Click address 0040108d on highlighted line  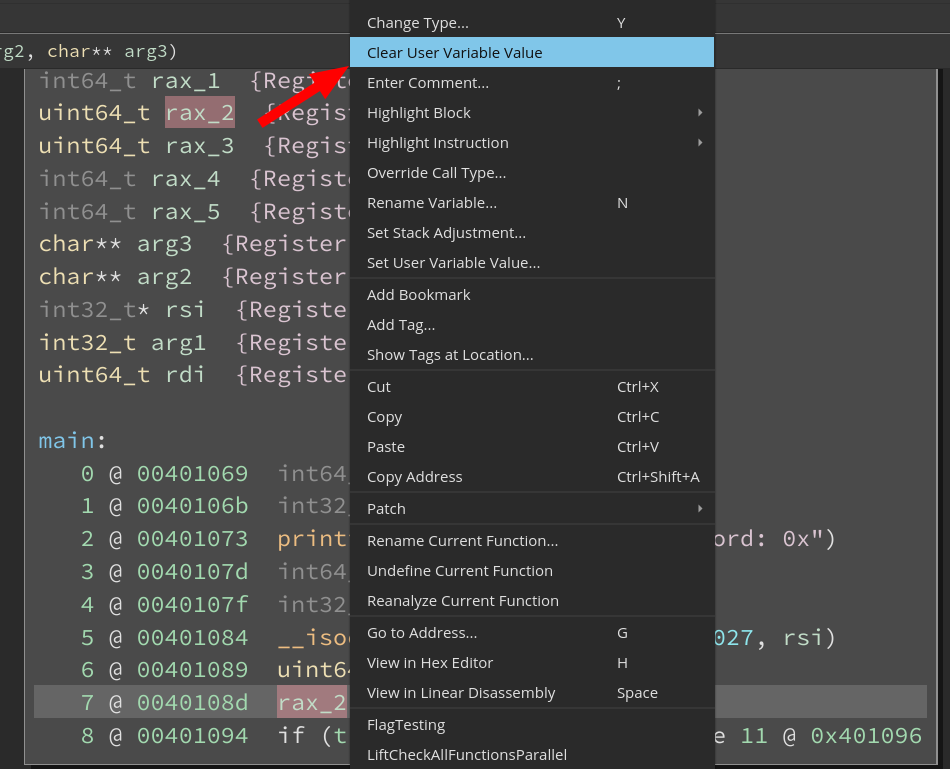coord(193,702)
